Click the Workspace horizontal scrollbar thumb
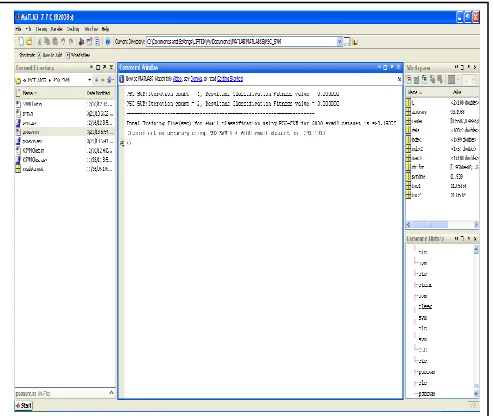494x416 pixels. tap(431, 225)
